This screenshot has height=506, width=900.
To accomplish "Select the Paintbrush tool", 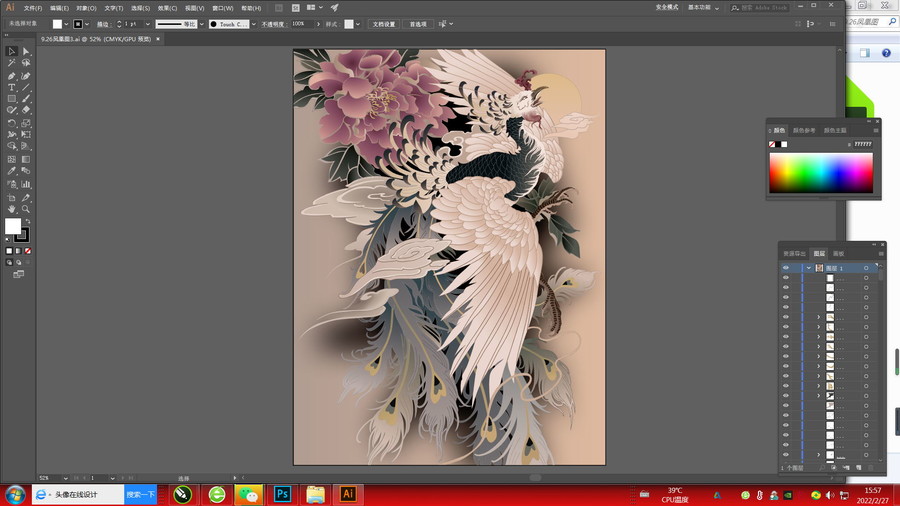I will [26, 99].
